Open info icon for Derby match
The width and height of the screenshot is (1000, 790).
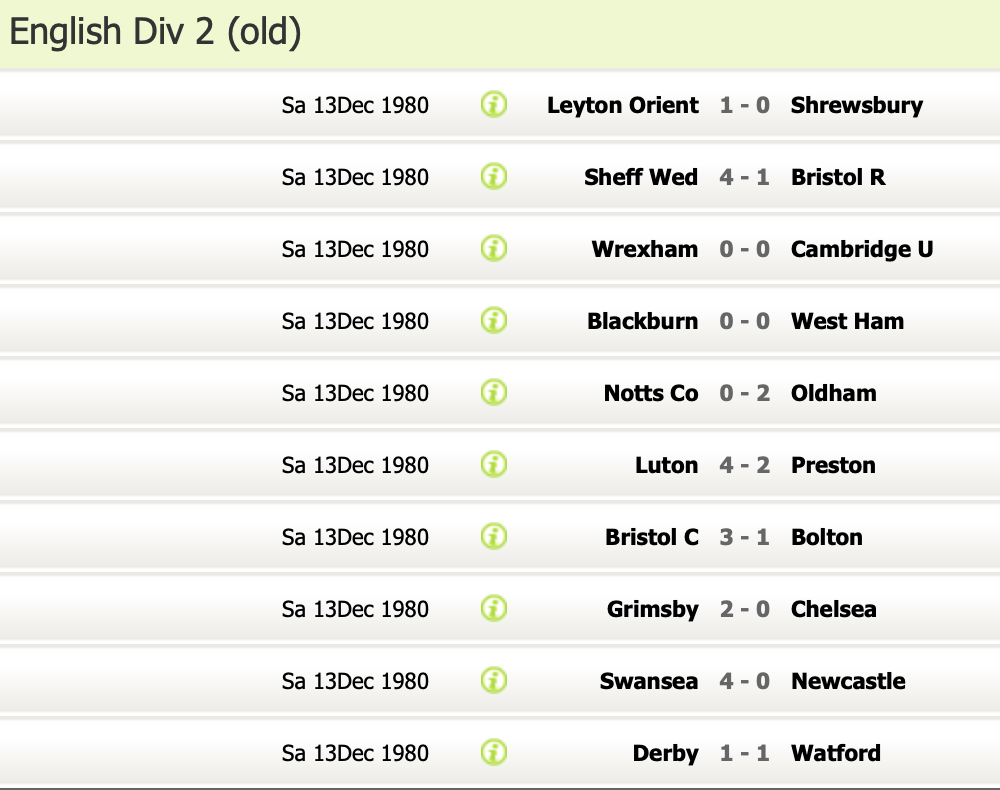(494, 753)
